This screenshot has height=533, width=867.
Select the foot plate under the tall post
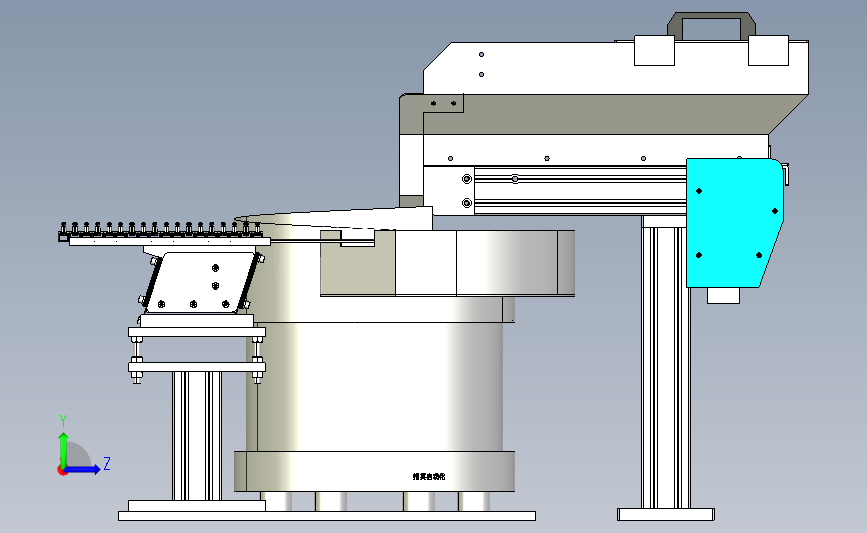[666, 515]
